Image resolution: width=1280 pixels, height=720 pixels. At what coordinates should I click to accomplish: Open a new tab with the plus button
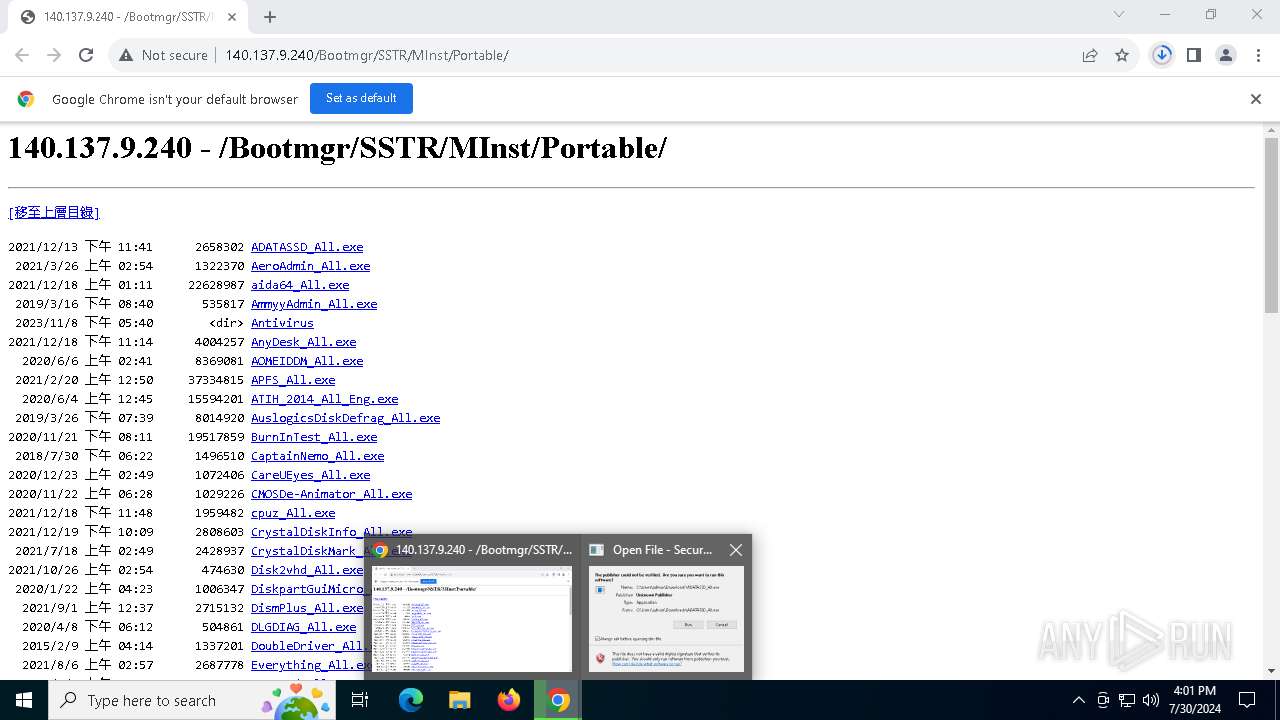click(x=270, y=16)
